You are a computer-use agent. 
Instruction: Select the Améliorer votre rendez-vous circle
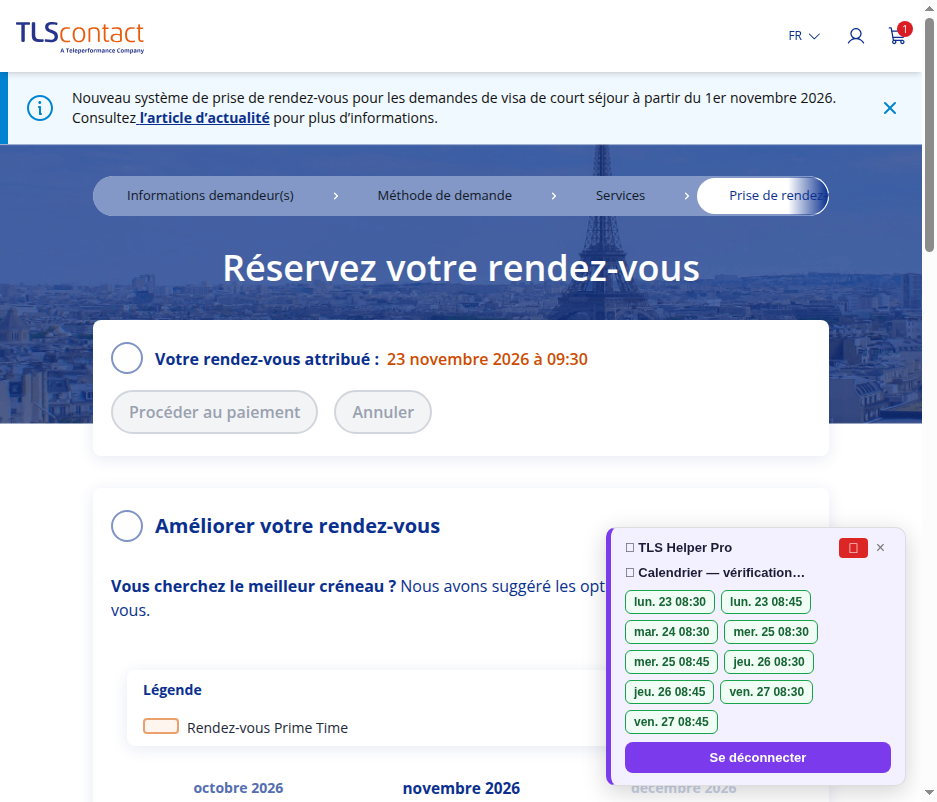click(x=127, y=526)
